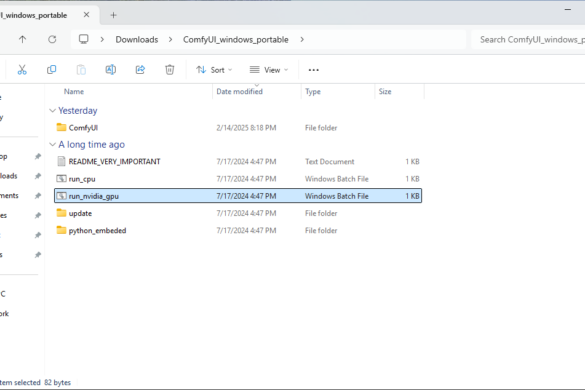
Task: Go up one folder level arrow
Action: click(22, 39)
